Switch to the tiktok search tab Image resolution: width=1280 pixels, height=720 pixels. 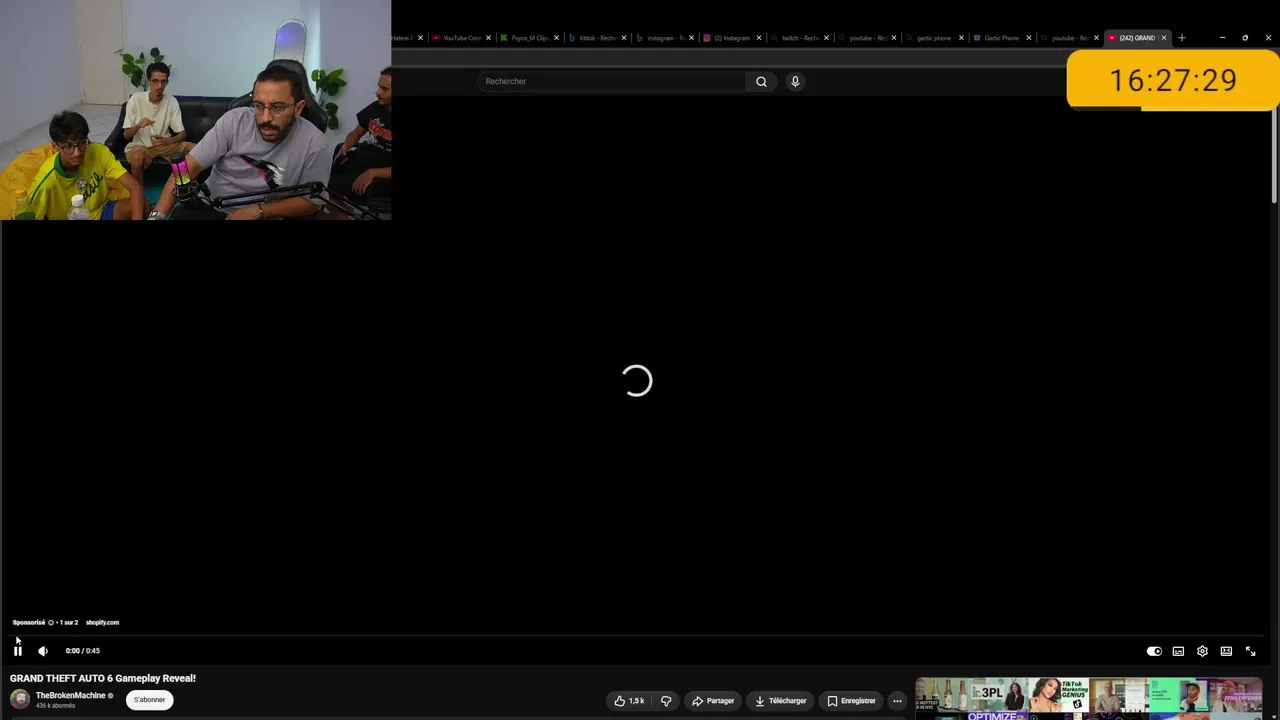(x=595, y=38)
